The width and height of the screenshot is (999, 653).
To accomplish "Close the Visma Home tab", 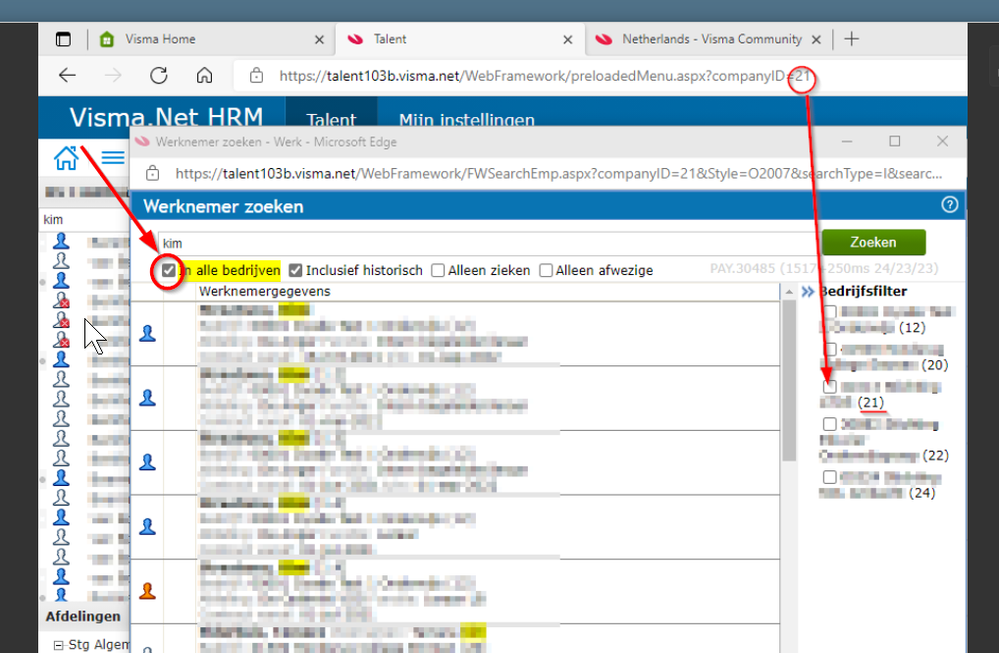I will [319, 39].
